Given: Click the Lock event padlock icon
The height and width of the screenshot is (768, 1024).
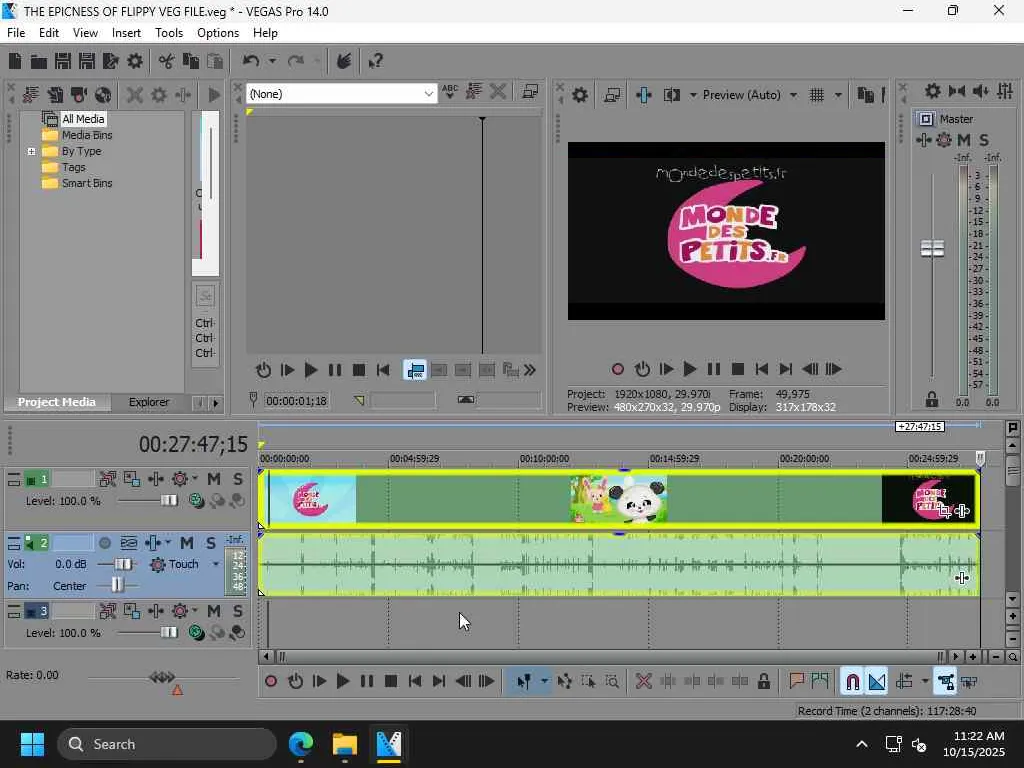Looking at the screenshot, I should (x=763, y=682).
